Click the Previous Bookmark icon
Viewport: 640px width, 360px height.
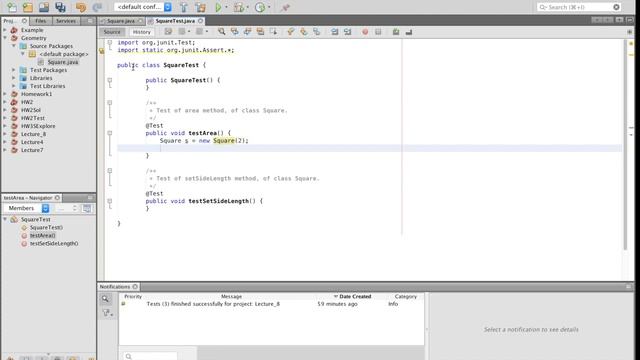click(291, 32)
